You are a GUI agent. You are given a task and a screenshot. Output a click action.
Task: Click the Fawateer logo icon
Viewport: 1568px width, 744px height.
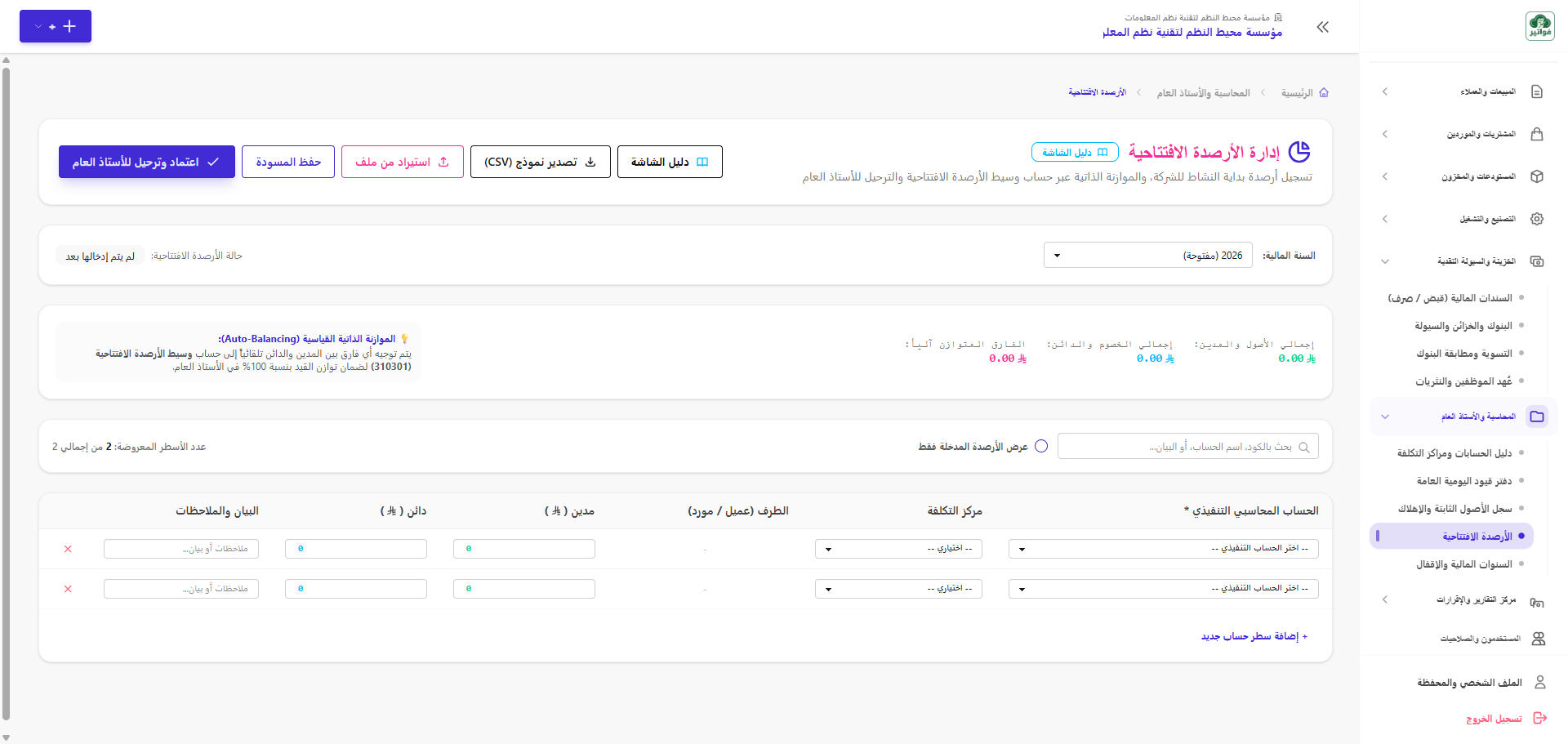[x=1539, y=26]
